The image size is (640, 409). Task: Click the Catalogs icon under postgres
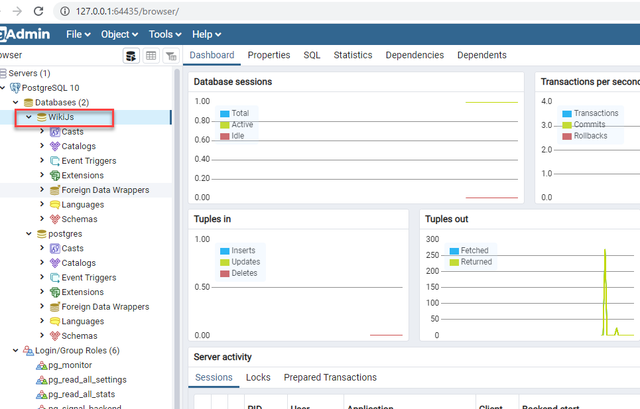tap(55, 263)
